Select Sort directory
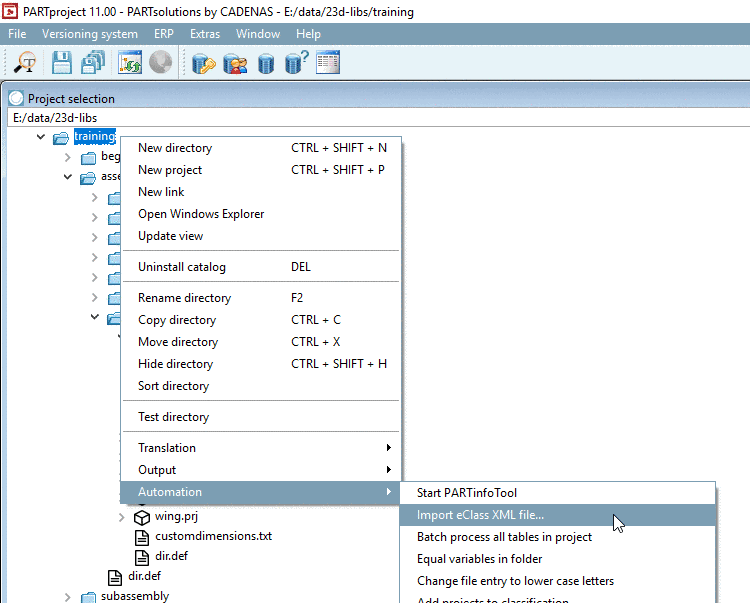750x603 pixels. point(261,386)
